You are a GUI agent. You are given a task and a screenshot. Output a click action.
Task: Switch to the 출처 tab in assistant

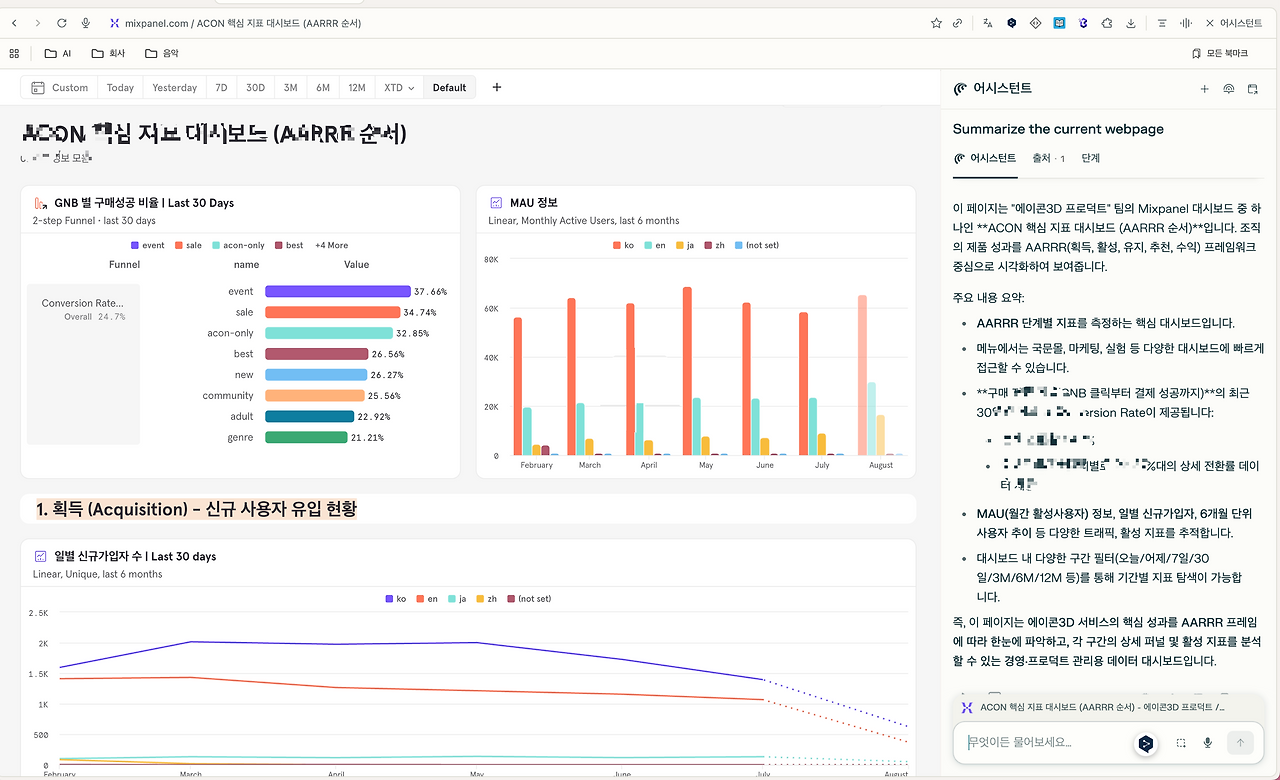click(x=1048, y=158)
